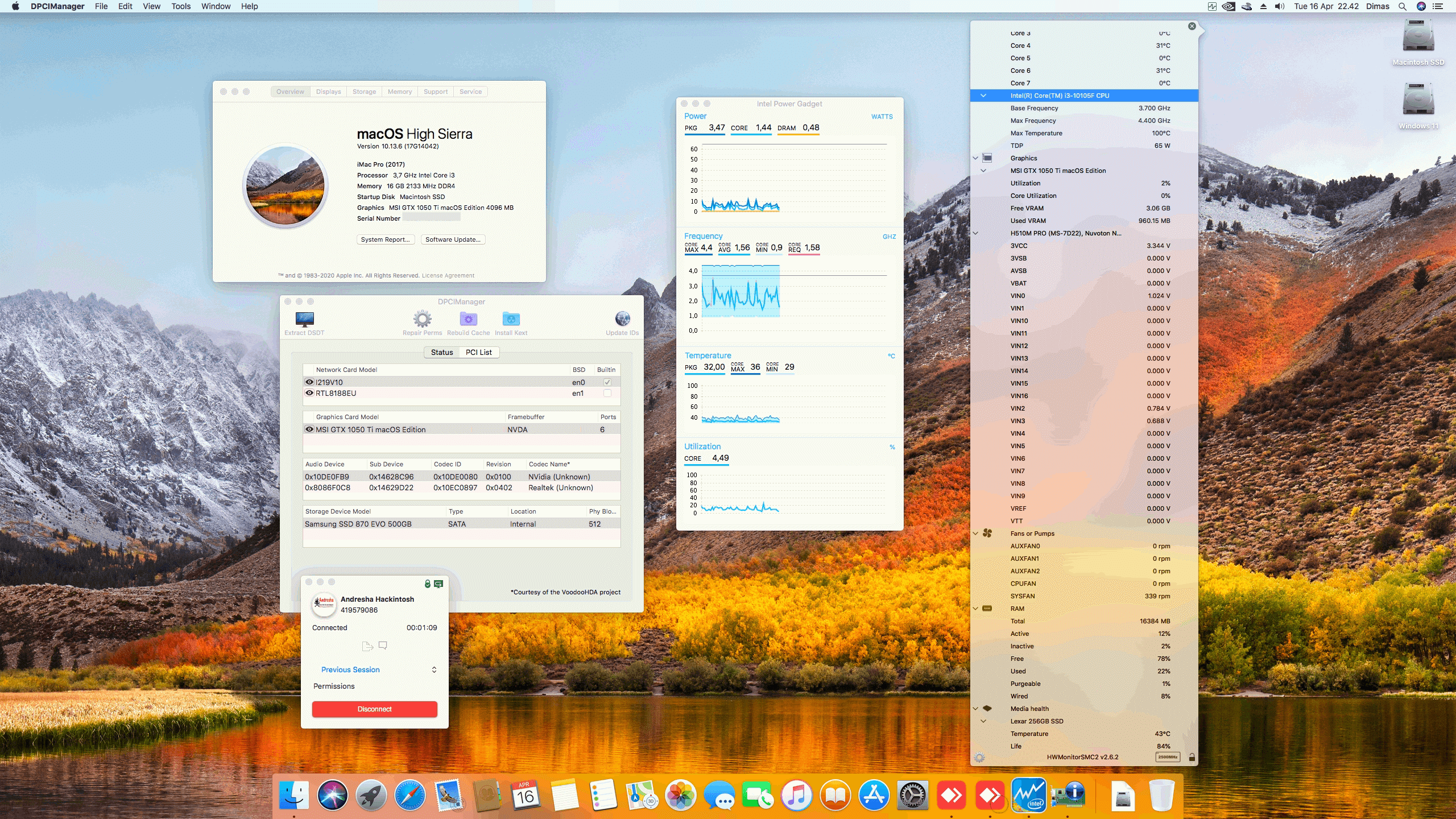Select the Samsung SSD 870 EVO storage row
Viewport: 1456px width, 819px height.
pyautogui.click(x=398, y=524)
